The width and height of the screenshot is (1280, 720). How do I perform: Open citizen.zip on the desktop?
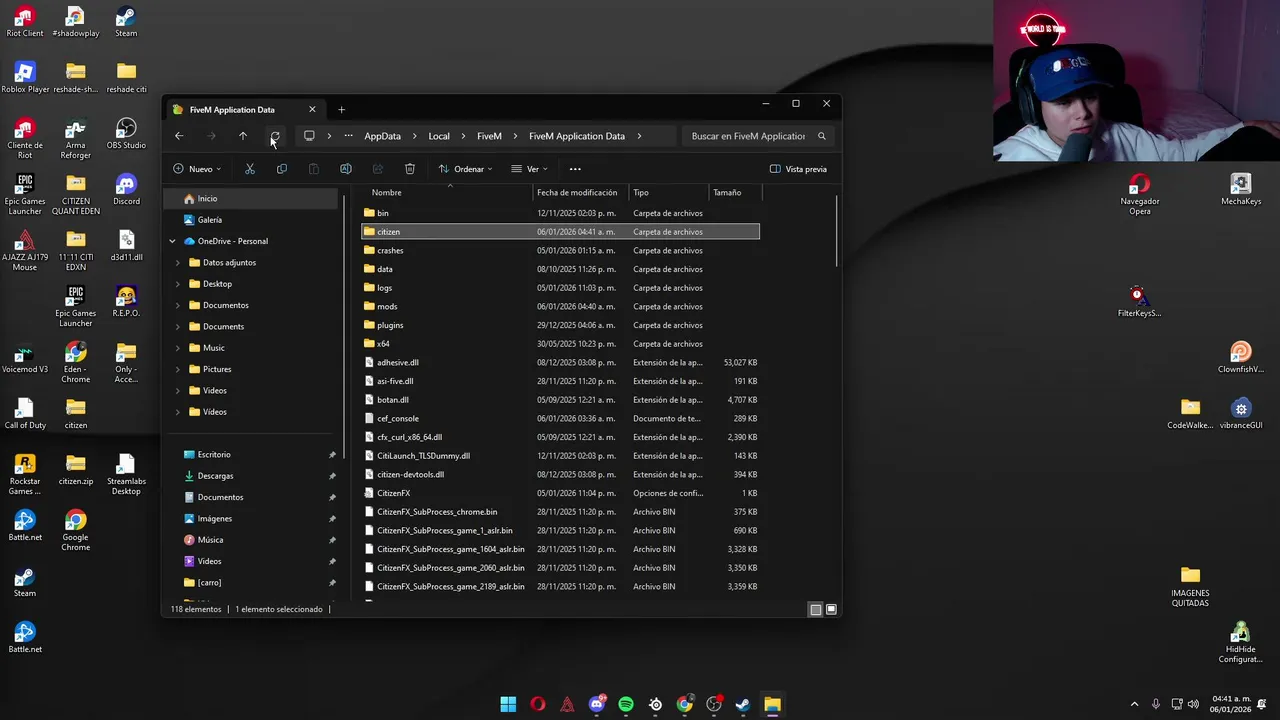[x=76, y=470]
